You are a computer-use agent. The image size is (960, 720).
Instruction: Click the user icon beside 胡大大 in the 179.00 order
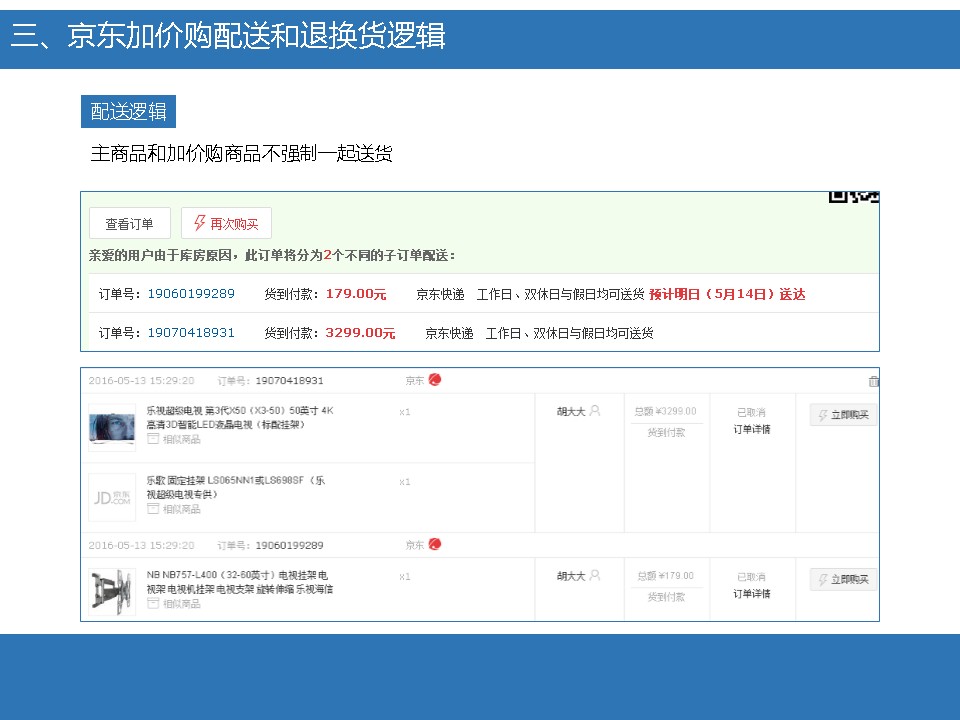pyautogui.click(x=594, y=576)
